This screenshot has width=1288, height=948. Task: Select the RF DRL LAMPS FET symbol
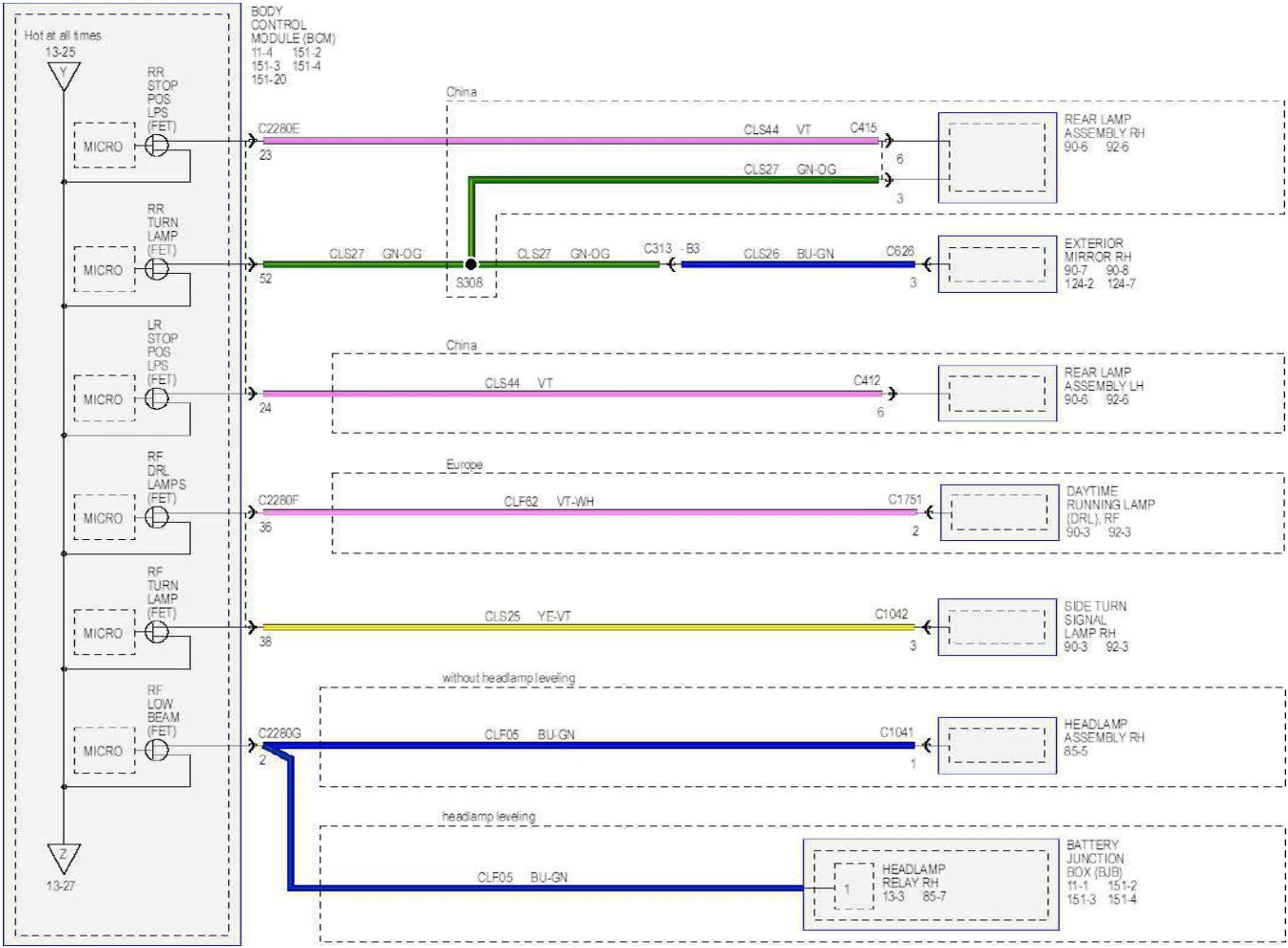pos(158,517)
